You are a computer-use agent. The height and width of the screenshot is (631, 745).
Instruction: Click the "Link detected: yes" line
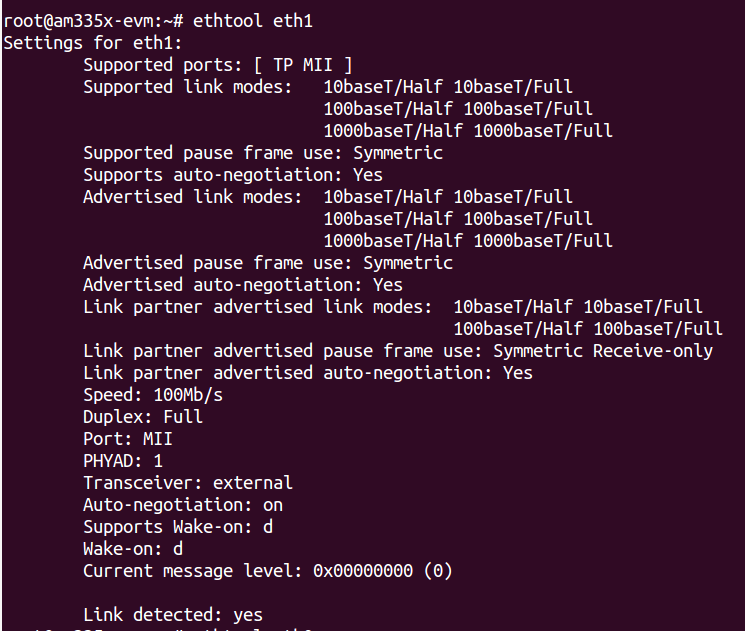click(173, 615)
